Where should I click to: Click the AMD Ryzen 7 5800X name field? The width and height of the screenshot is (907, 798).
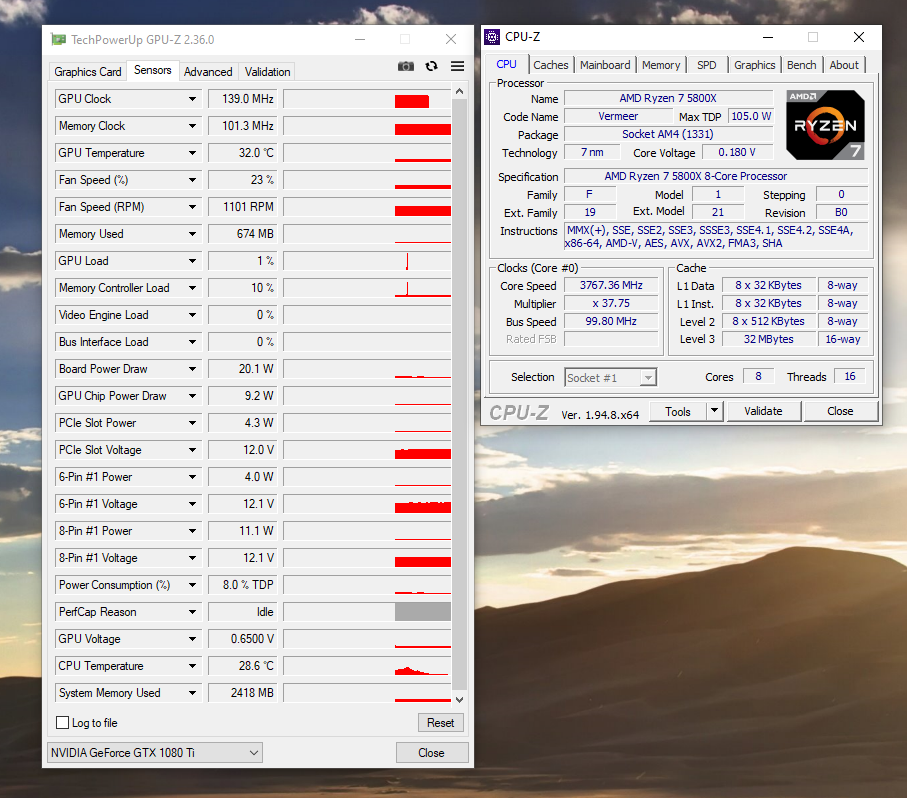(669, 98)
